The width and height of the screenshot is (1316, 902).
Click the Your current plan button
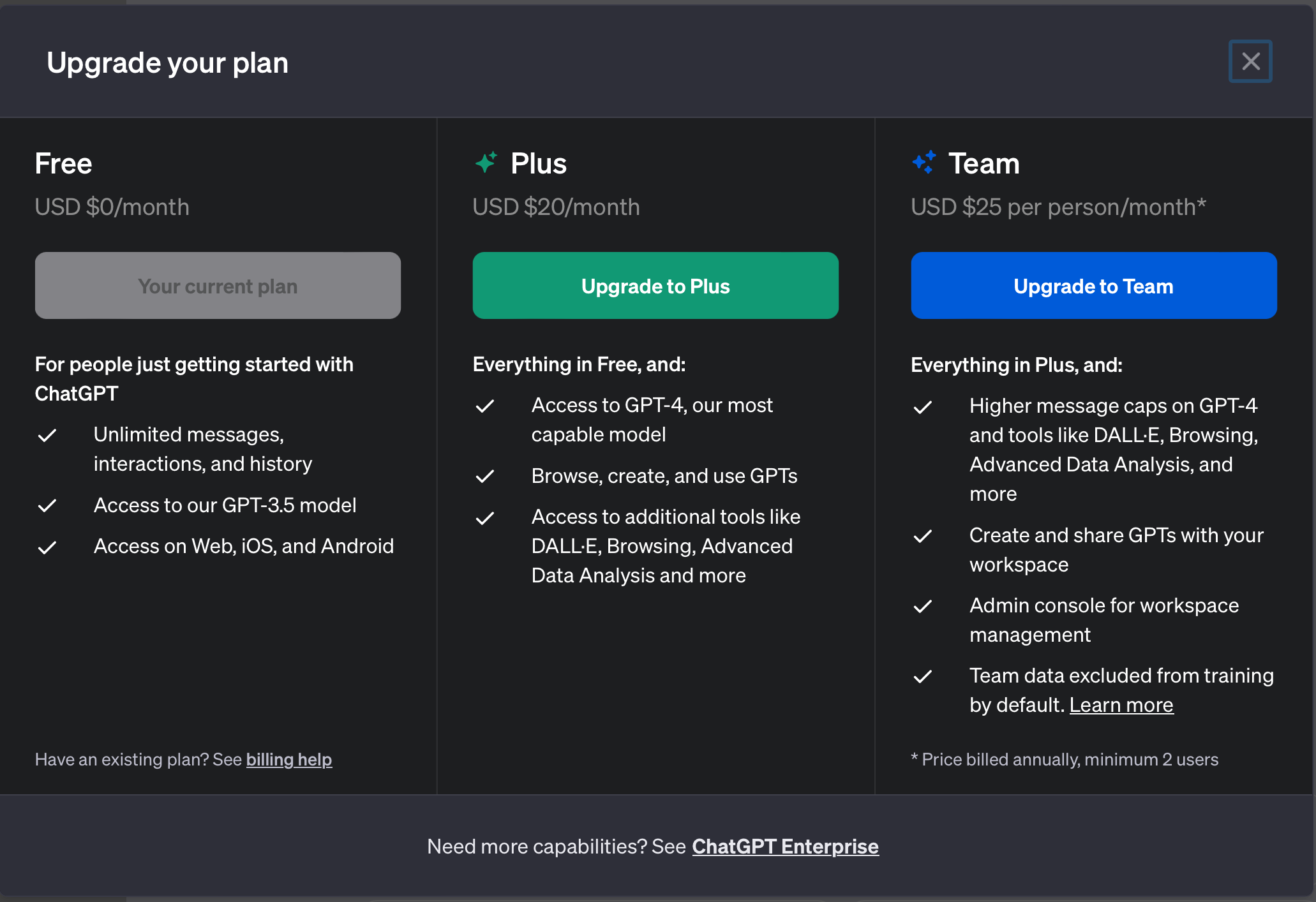[x=218, y=286]
